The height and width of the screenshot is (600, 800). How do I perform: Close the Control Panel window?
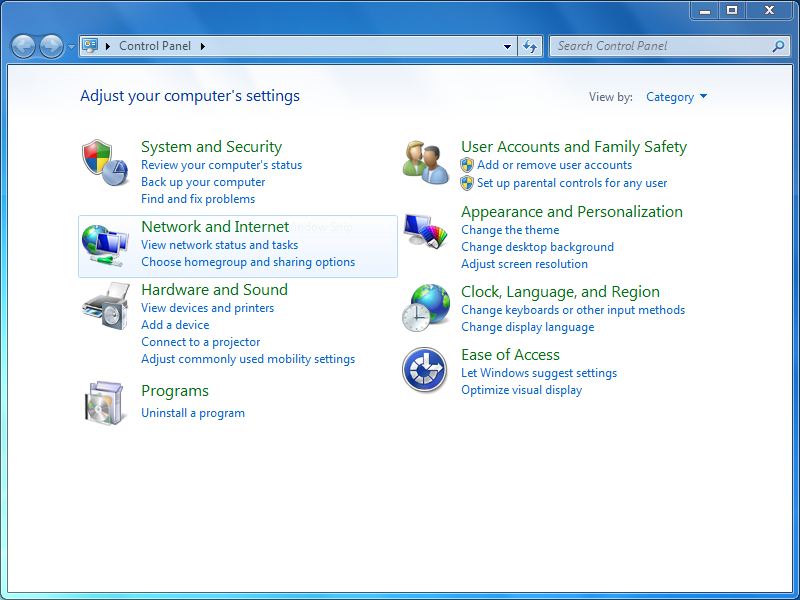[769, 10]
